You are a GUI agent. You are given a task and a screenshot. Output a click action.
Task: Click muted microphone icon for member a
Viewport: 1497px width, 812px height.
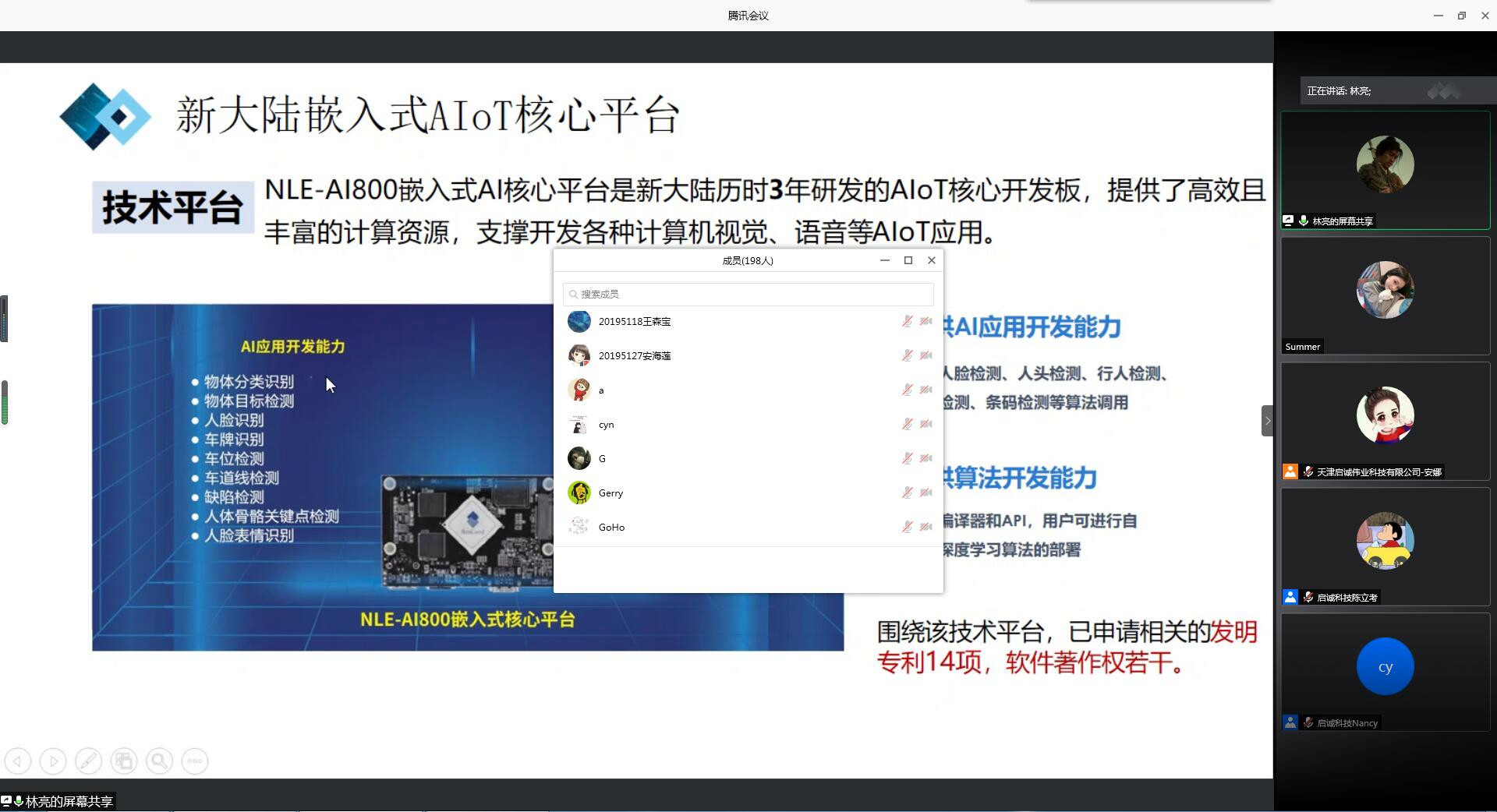(x=907, y=390)
